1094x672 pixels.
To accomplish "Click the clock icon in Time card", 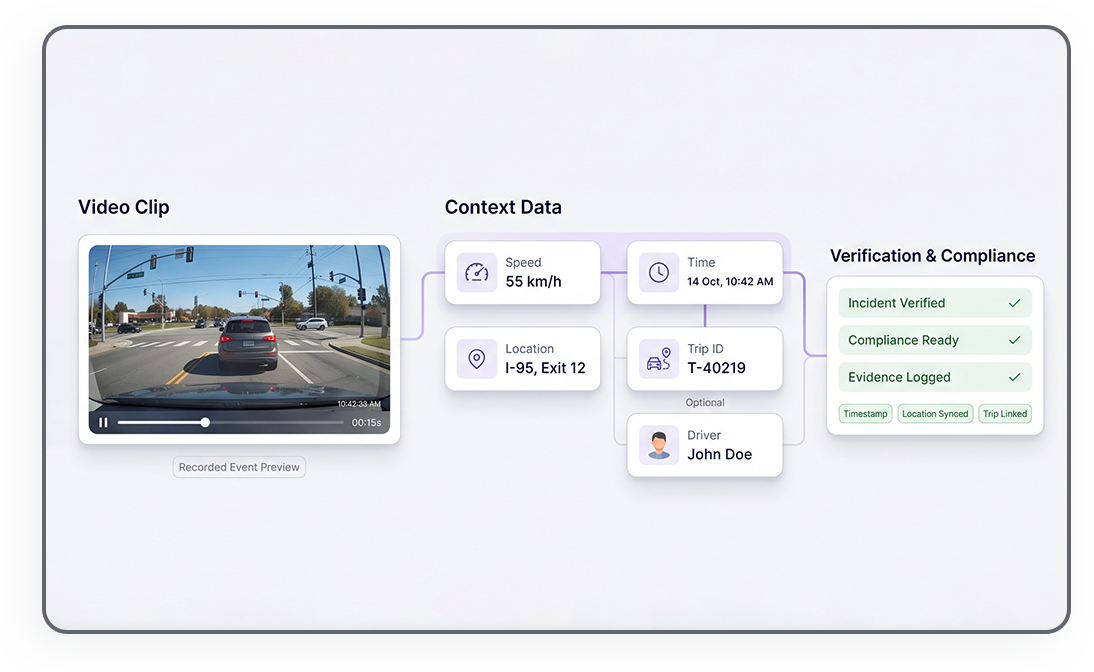I will tap(659, 272).
